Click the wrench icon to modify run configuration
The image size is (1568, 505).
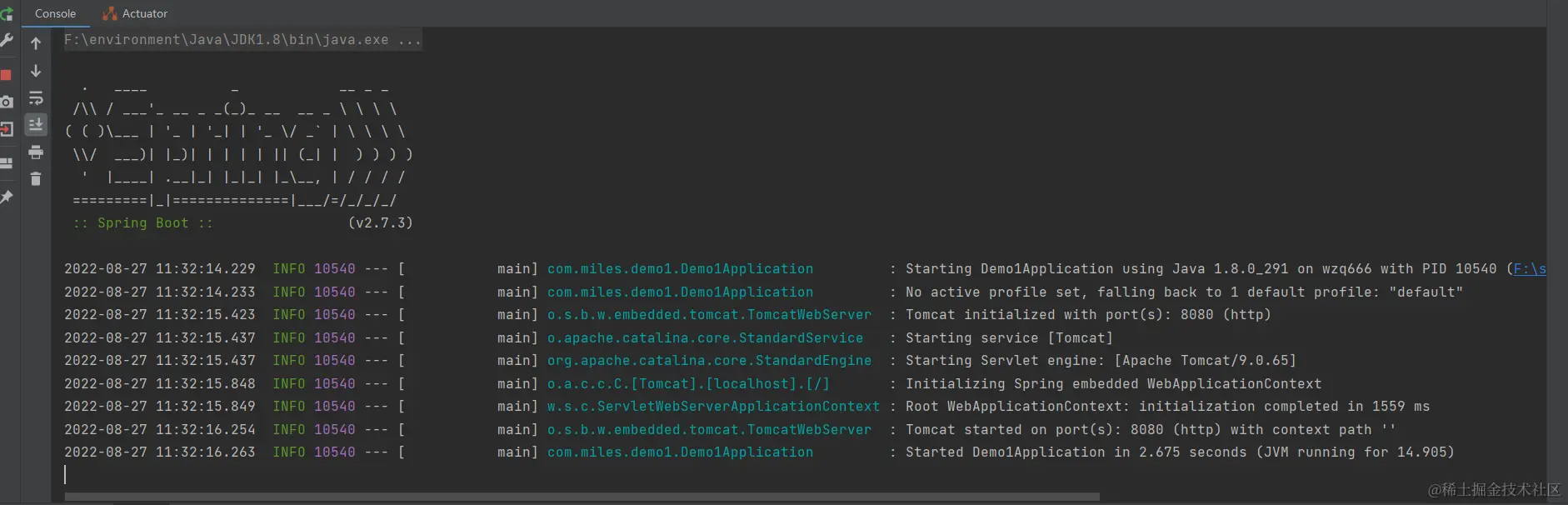6,40
